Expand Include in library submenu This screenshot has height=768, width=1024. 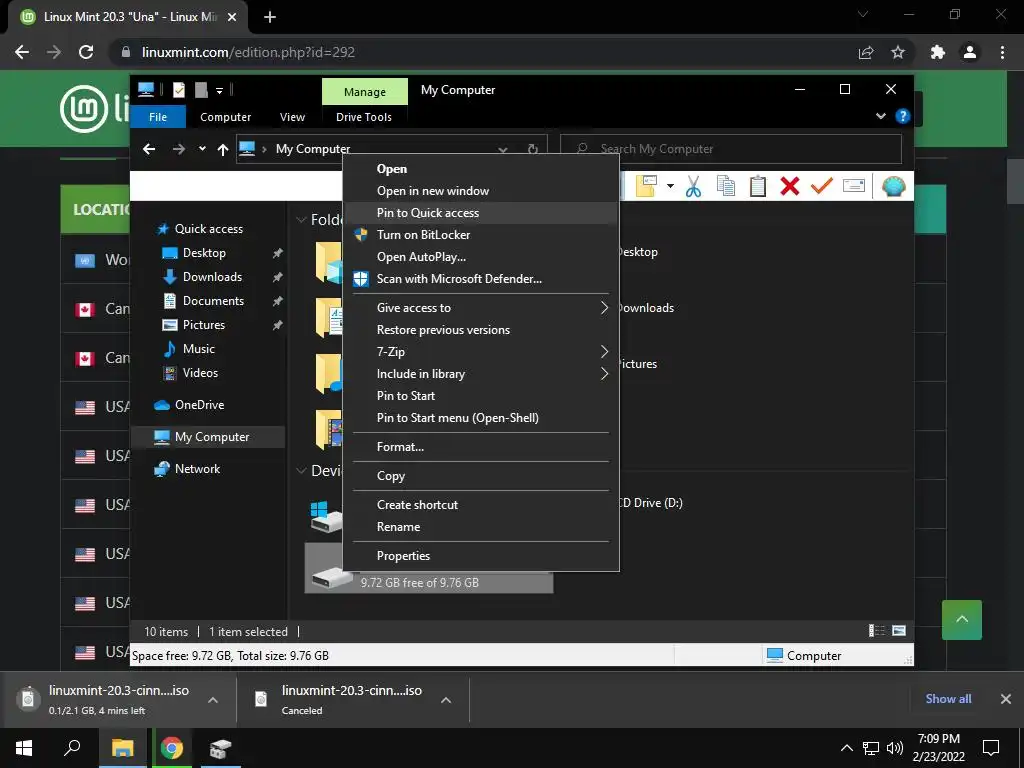[480, 374]
